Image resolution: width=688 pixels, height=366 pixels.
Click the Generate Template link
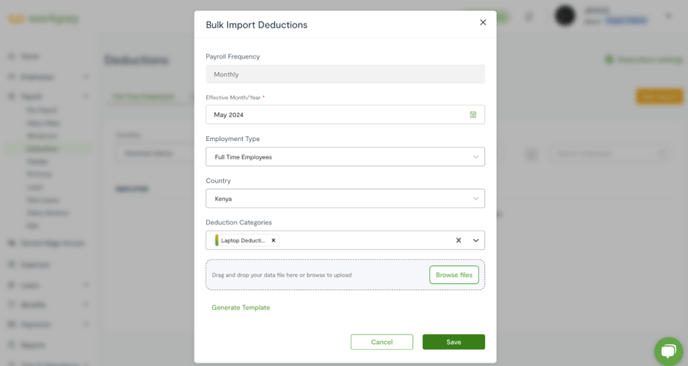(x=241, y=308)
